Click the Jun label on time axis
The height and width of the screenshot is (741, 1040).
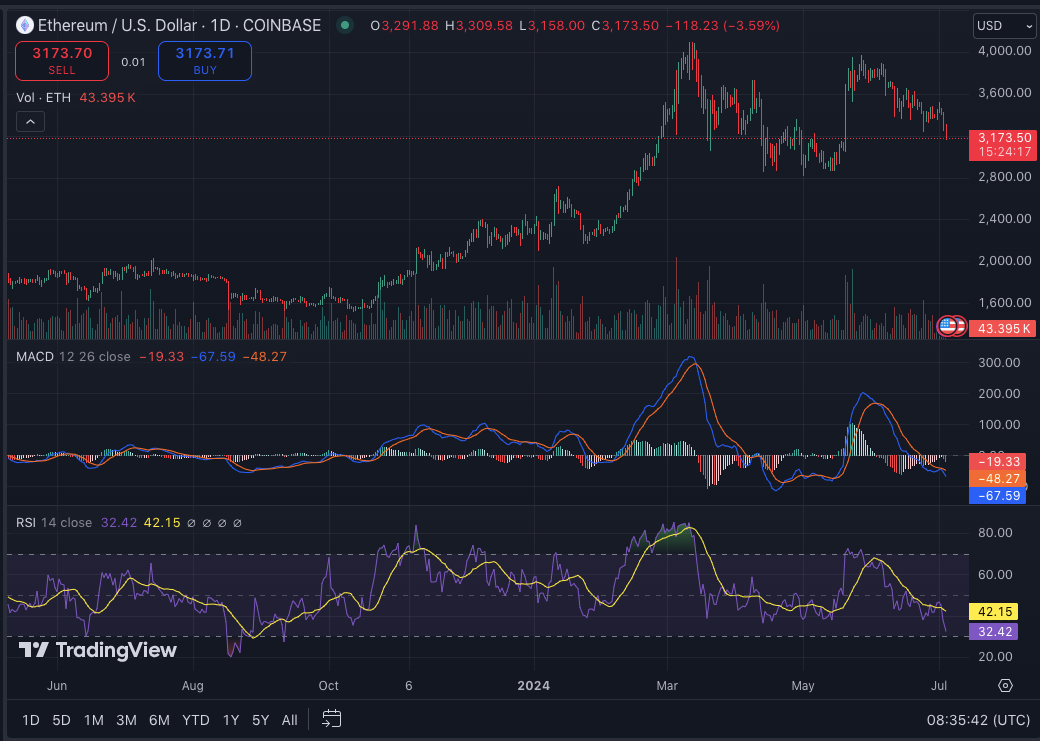[x=57, y=685]
